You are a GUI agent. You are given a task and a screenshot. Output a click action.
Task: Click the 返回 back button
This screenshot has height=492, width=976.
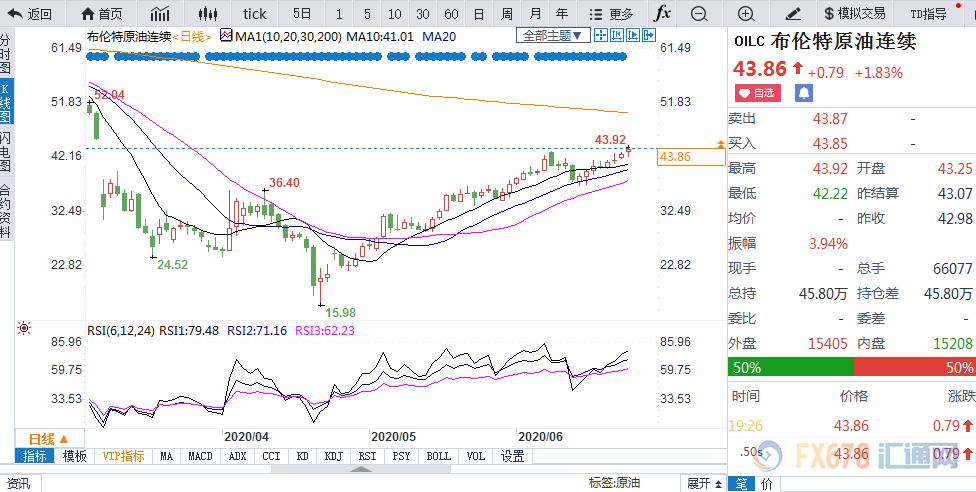pos(30,13)
